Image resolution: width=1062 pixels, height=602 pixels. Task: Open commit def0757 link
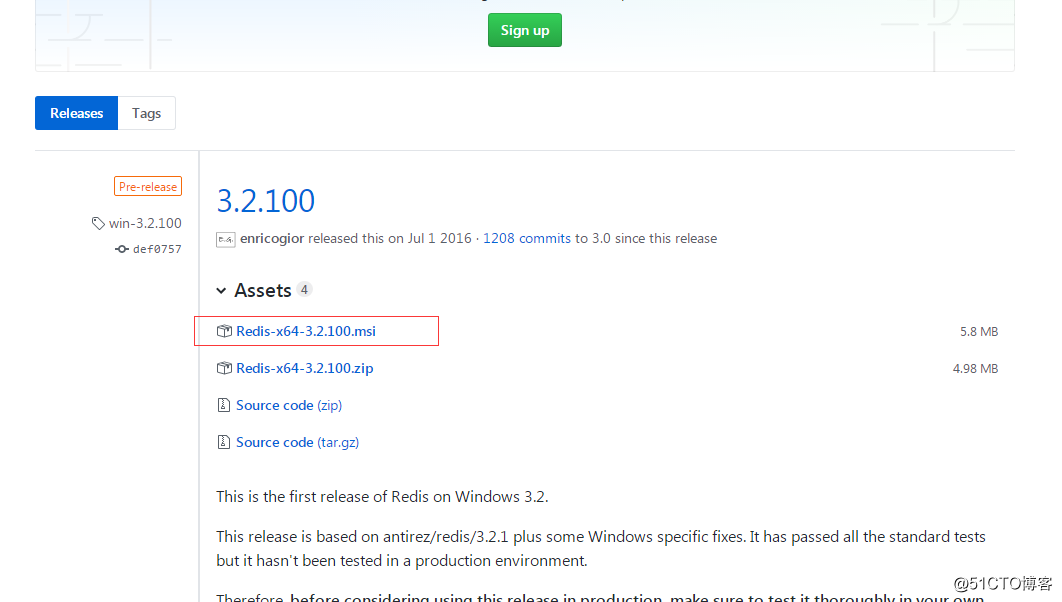[157, 249]
